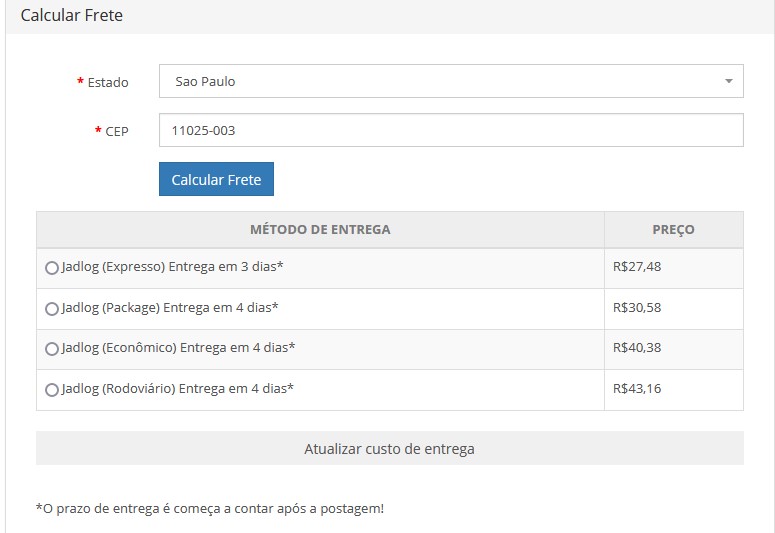Click the Jadlog (Econômico) Entrega em 4 dias label
This screenshot has width=775, height=533.
point(178,348)
